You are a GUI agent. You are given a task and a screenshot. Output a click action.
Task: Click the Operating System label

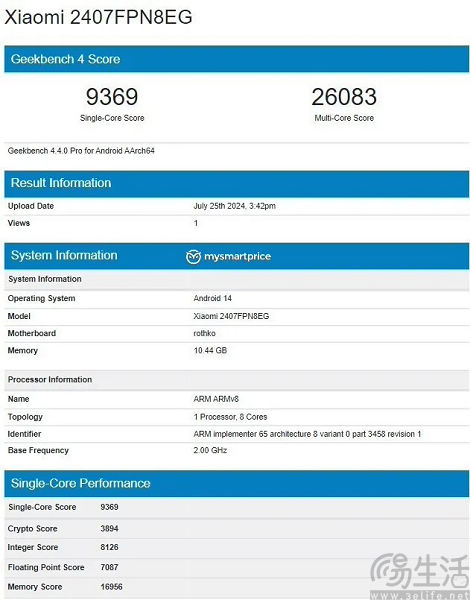41,298
